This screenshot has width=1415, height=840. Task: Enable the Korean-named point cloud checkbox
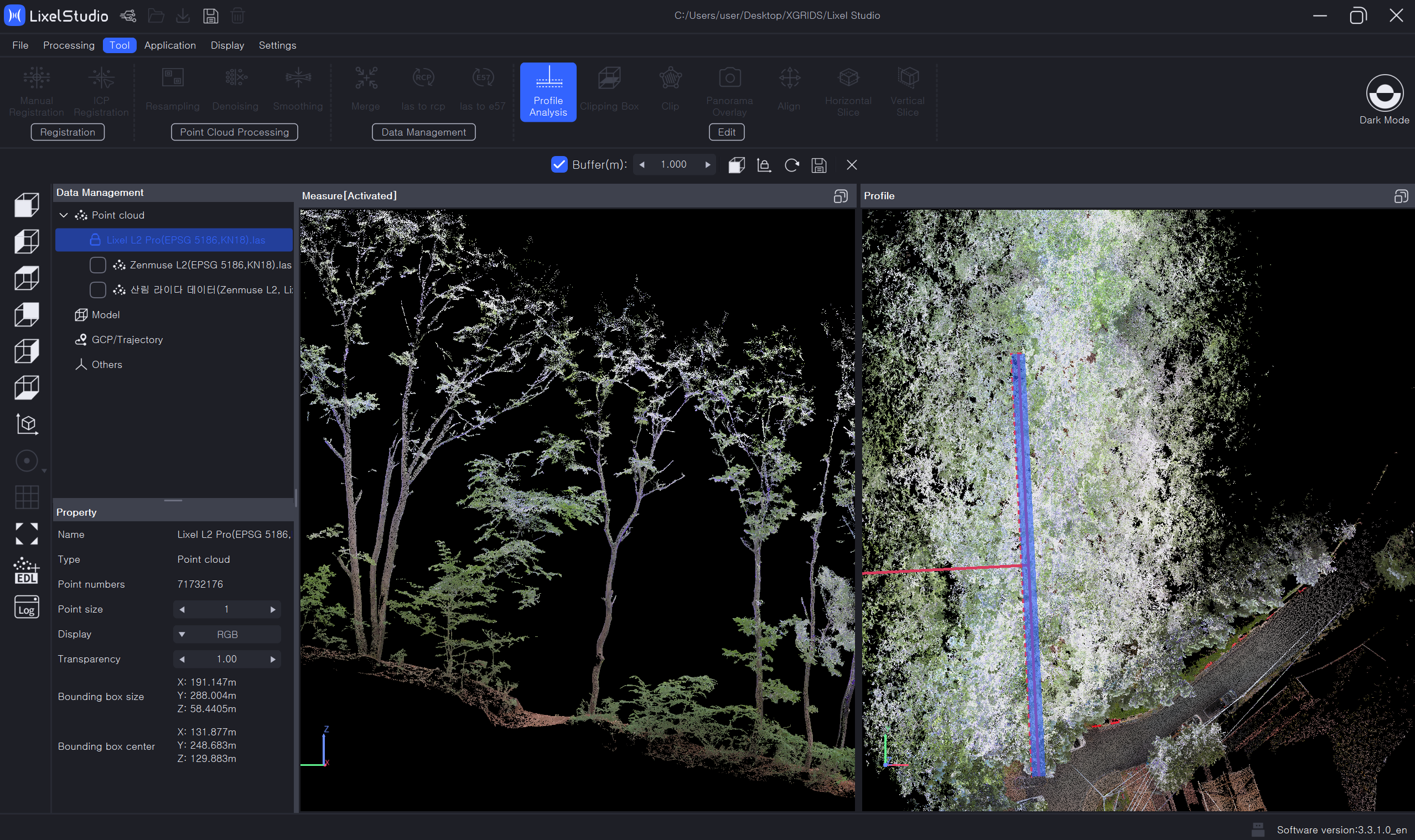coord(98,290)
